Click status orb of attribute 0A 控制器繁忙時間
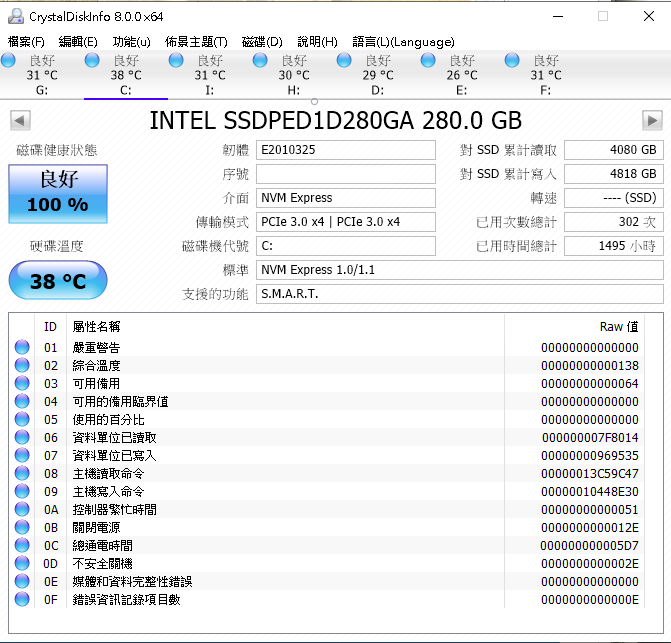 pyautogui.click(x=22, y=509)
